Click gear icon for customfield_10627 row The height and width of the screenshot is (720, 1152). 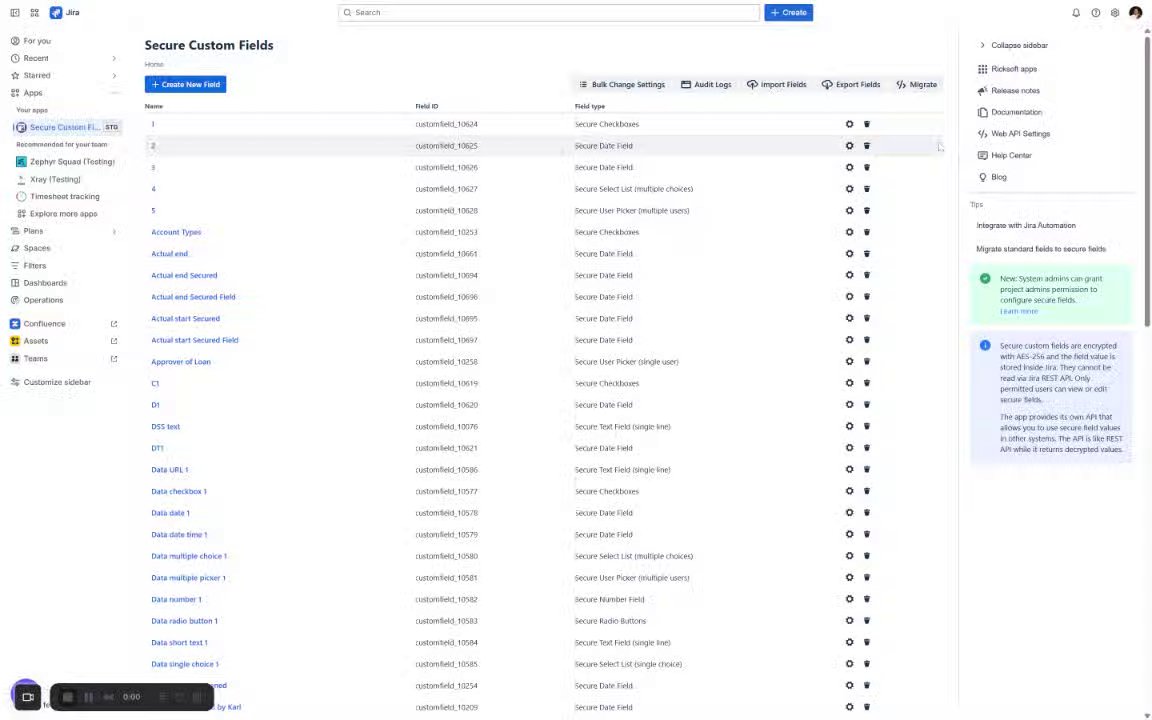click(x=849, y=189)
